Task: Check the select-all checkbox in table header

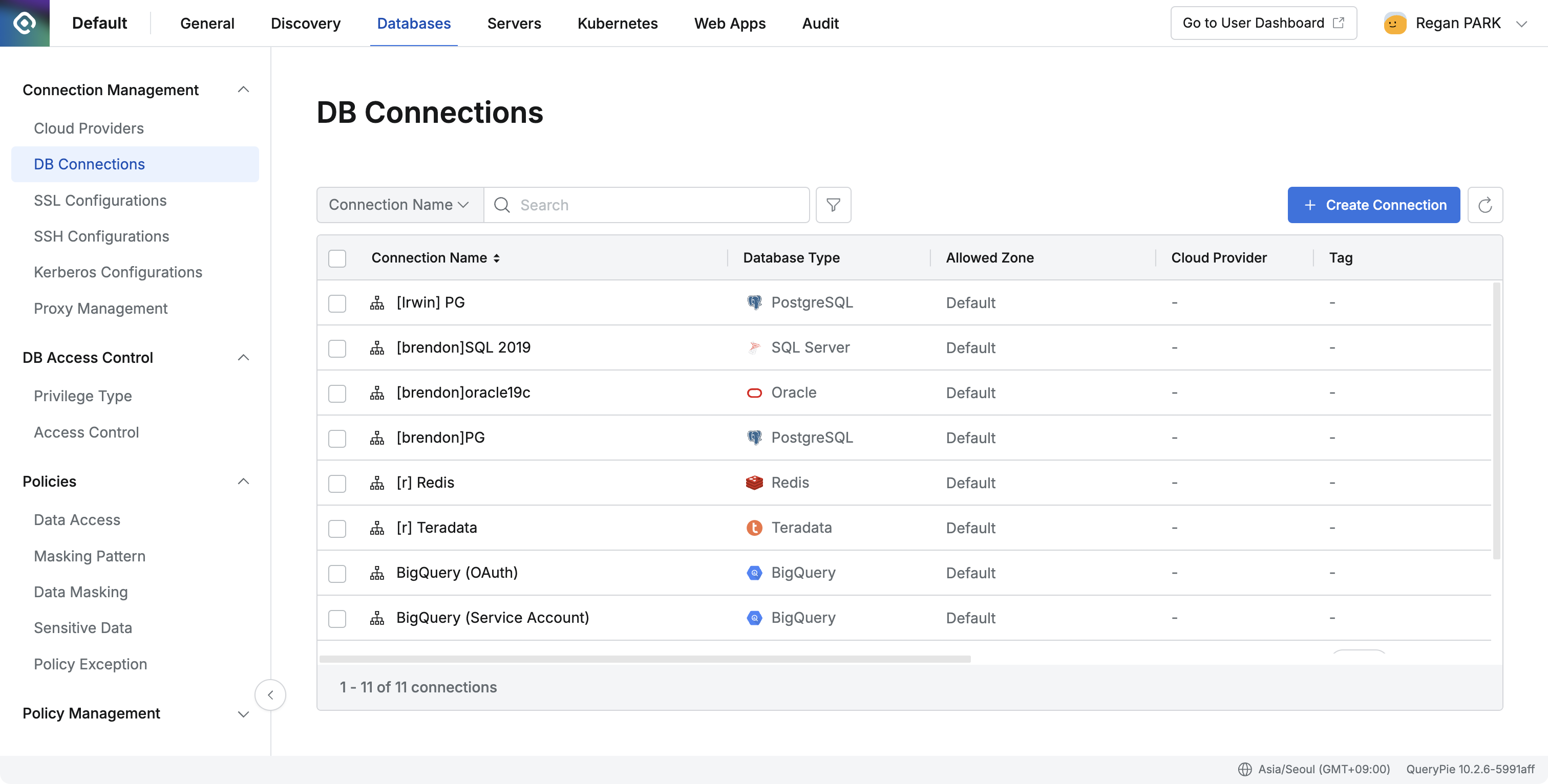Action: [x=337, y=258]
